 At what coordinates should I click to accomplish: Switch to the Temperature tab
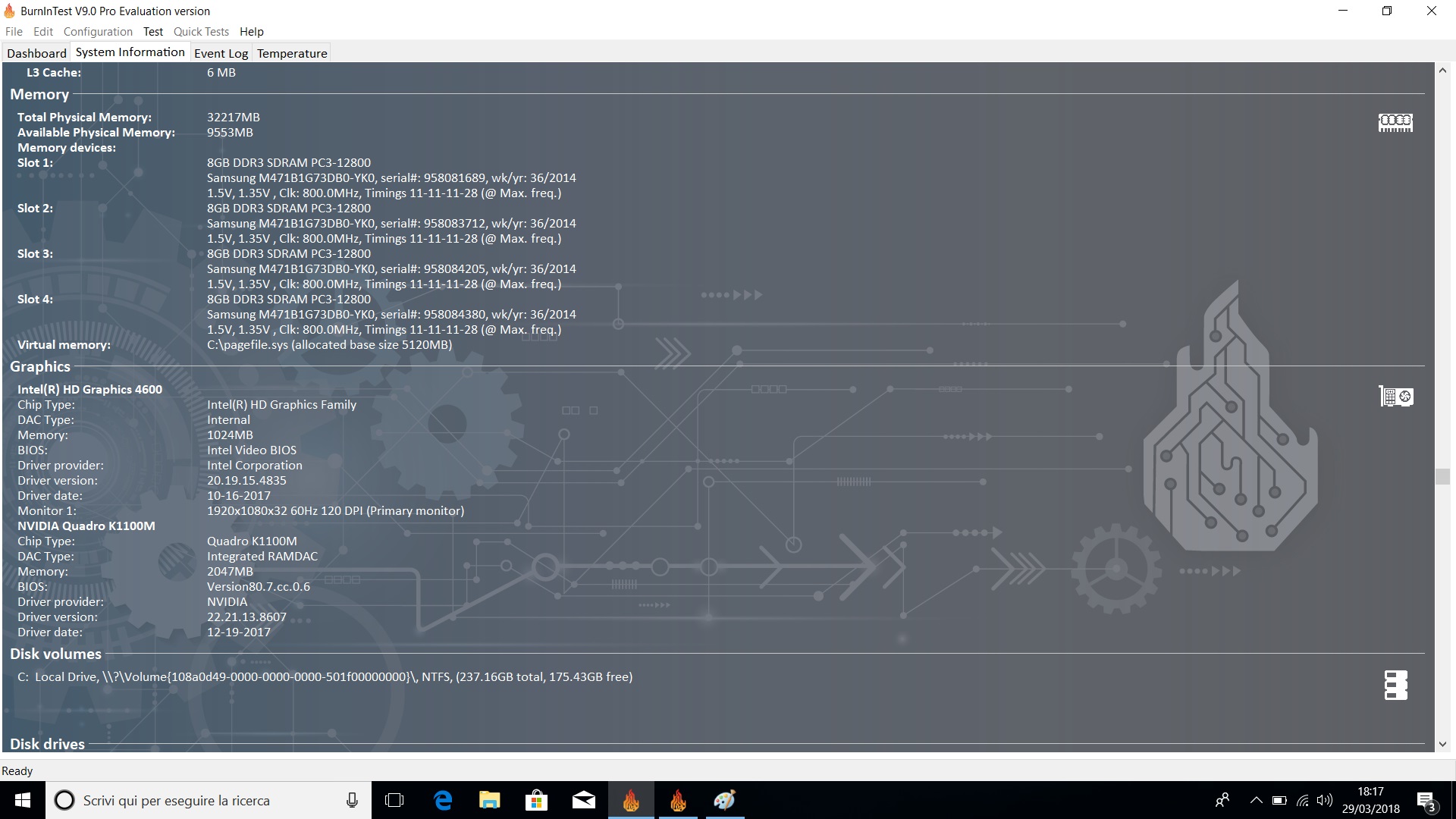(x=292, y=53)
